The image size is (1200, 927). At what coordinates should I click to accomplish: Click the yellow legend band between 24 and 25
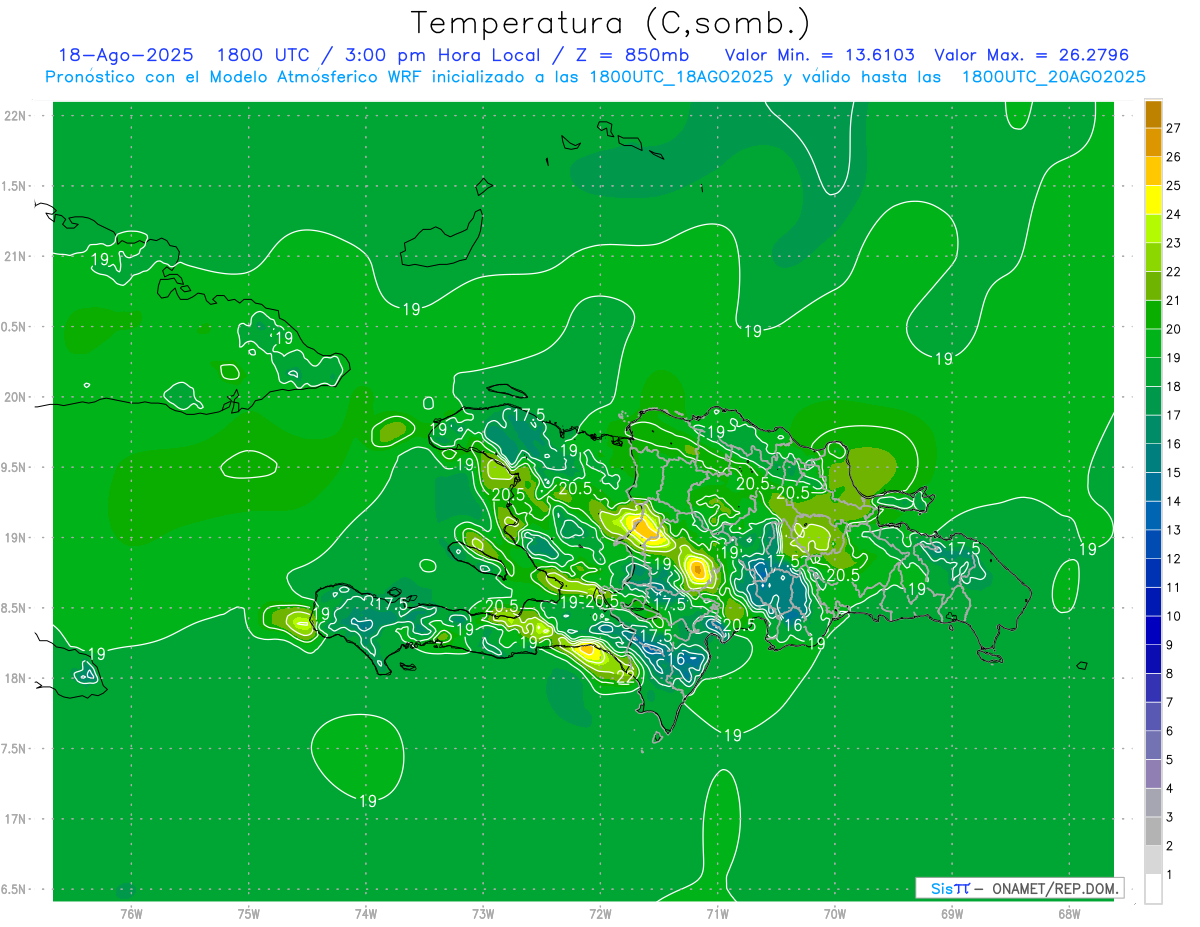(1153, 200)
